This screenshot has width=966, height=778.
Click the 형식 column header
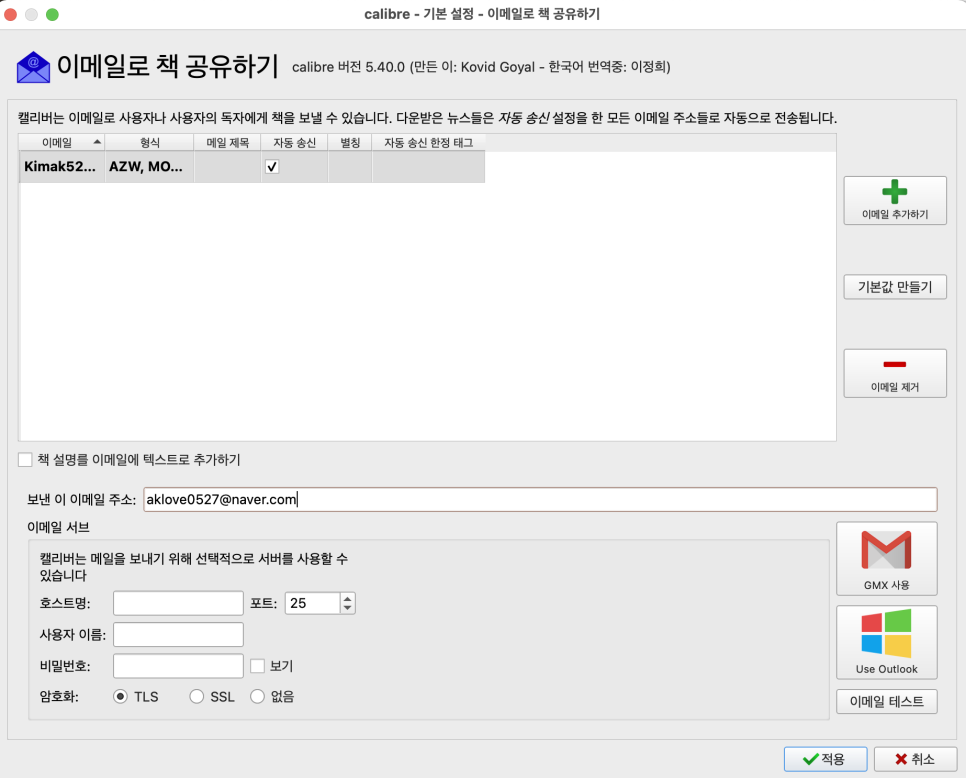click(149, 142)
